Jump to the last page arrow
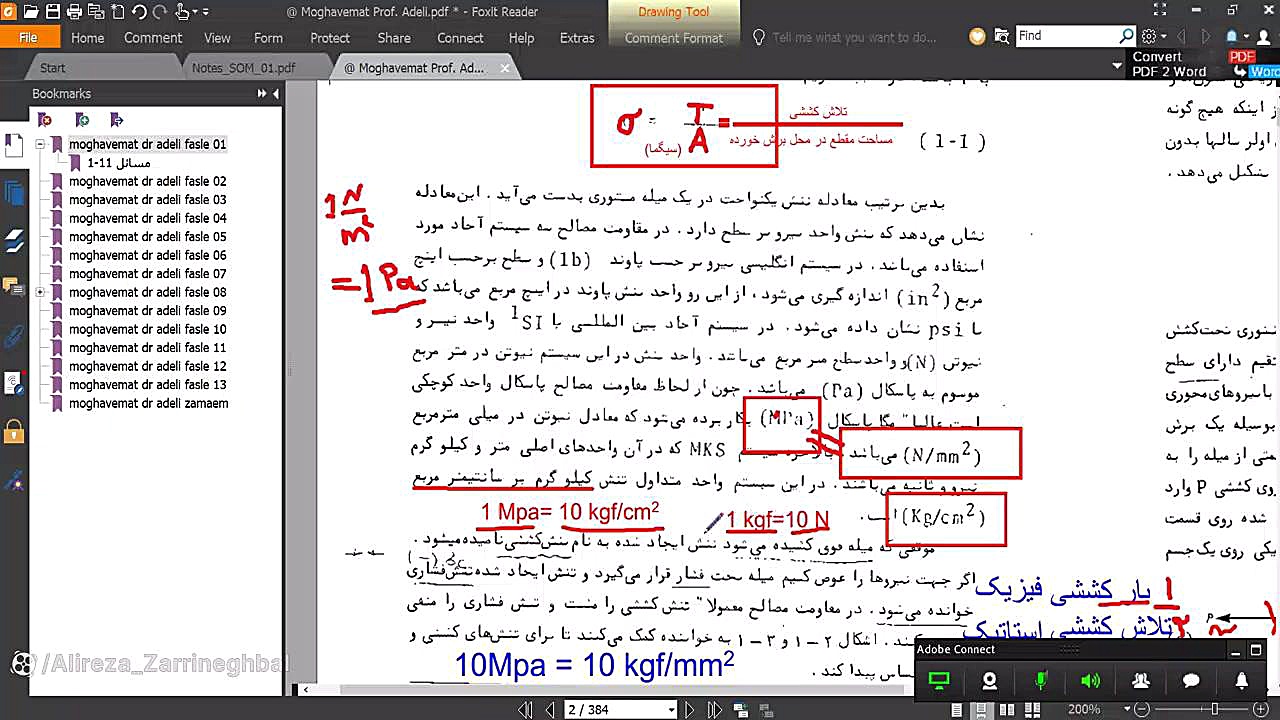The width and height of the screenshot is (1280, 720). (714, 709)
